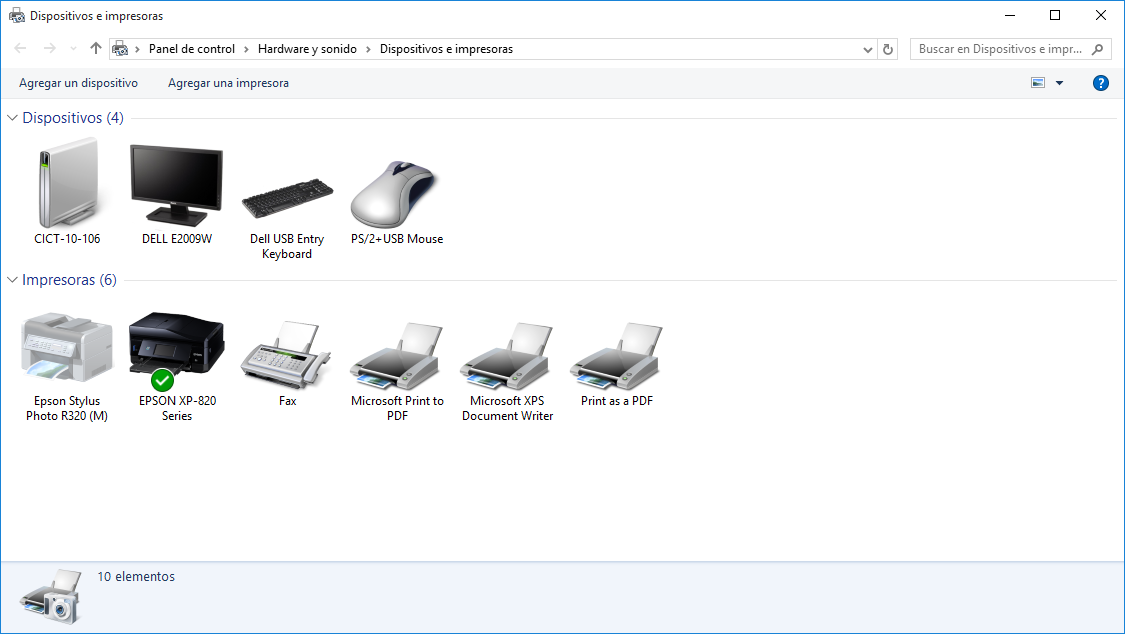Open the help question mark button
The image size is (1125, 634).
pyautogui.click(x=1101, y=83)
